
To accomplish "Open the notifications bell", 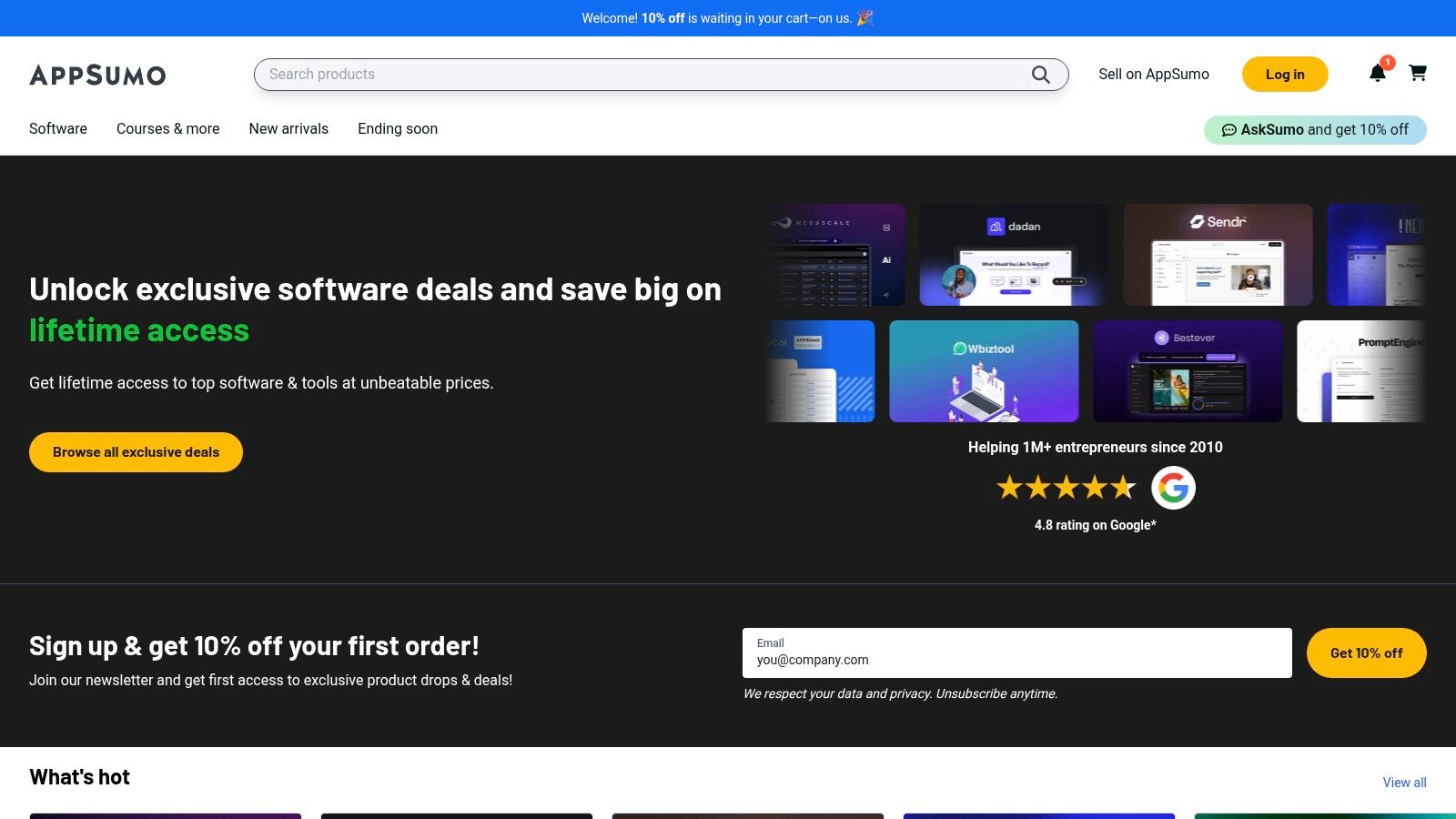I will pos(1378,74).
